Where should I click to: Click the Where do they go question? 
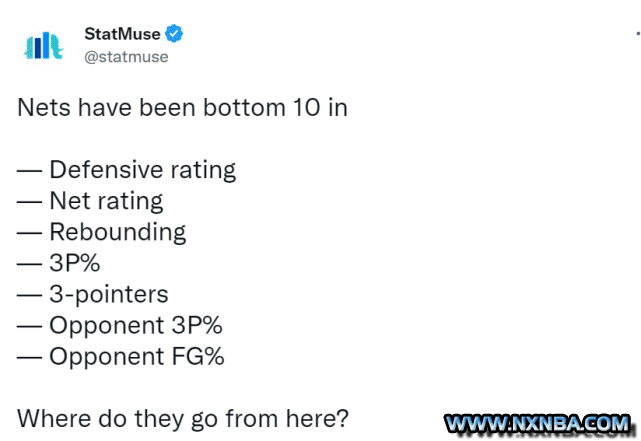click(x=183, y=419)
